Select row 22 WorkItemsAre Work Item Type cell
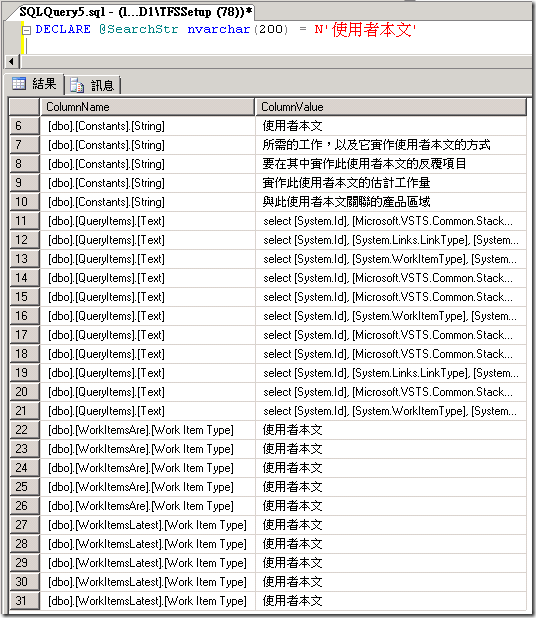The image size is (536, 618). (x=147, y=430)
